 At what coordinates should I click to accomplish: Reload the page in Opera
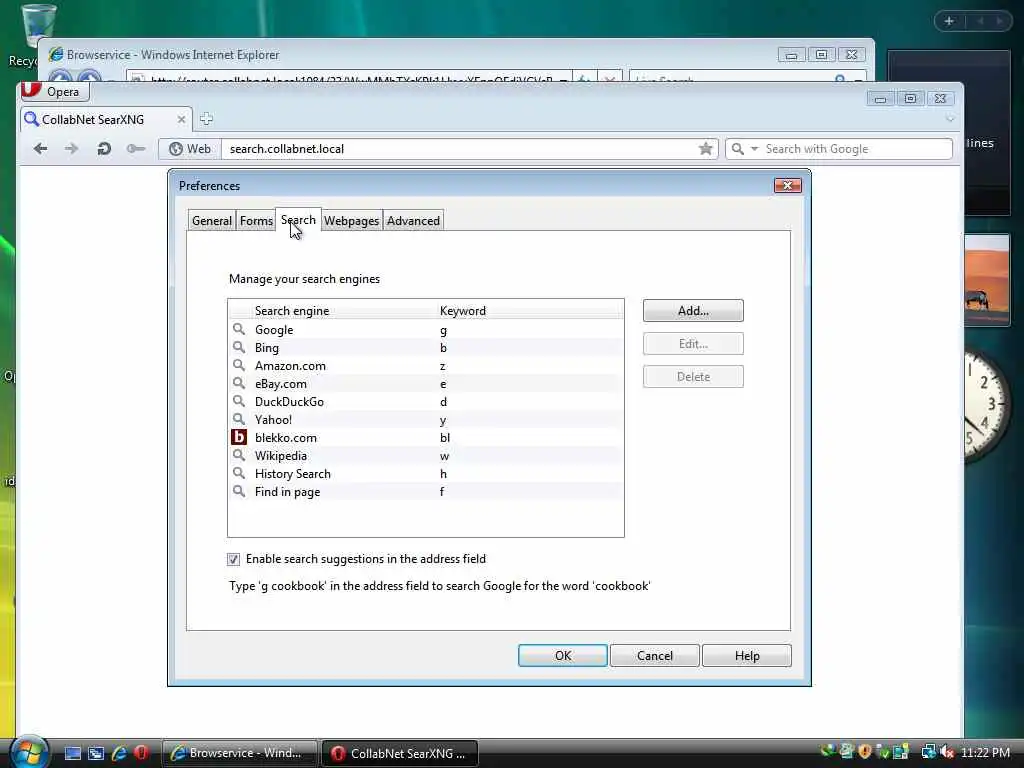click(103, 149)
